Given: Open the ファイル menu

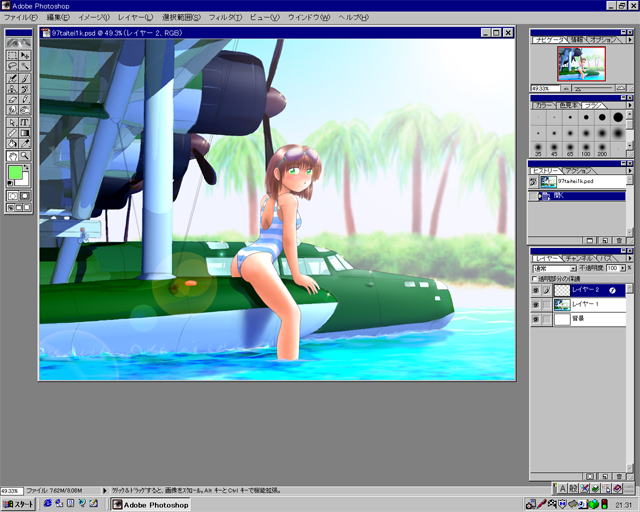Looking at the screenshot, I should (x=20, y=18).
